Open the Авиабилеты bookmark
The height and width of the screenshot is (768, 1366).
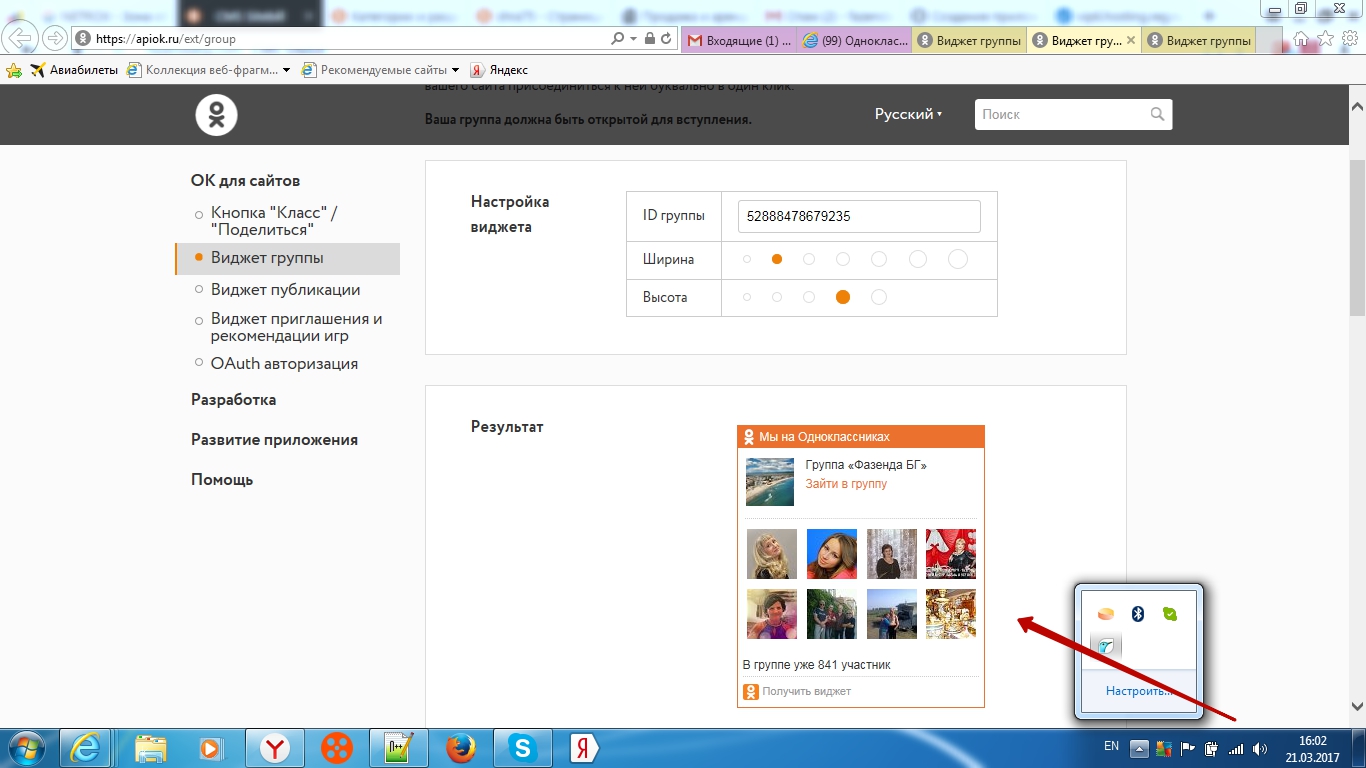coord(74,70)
